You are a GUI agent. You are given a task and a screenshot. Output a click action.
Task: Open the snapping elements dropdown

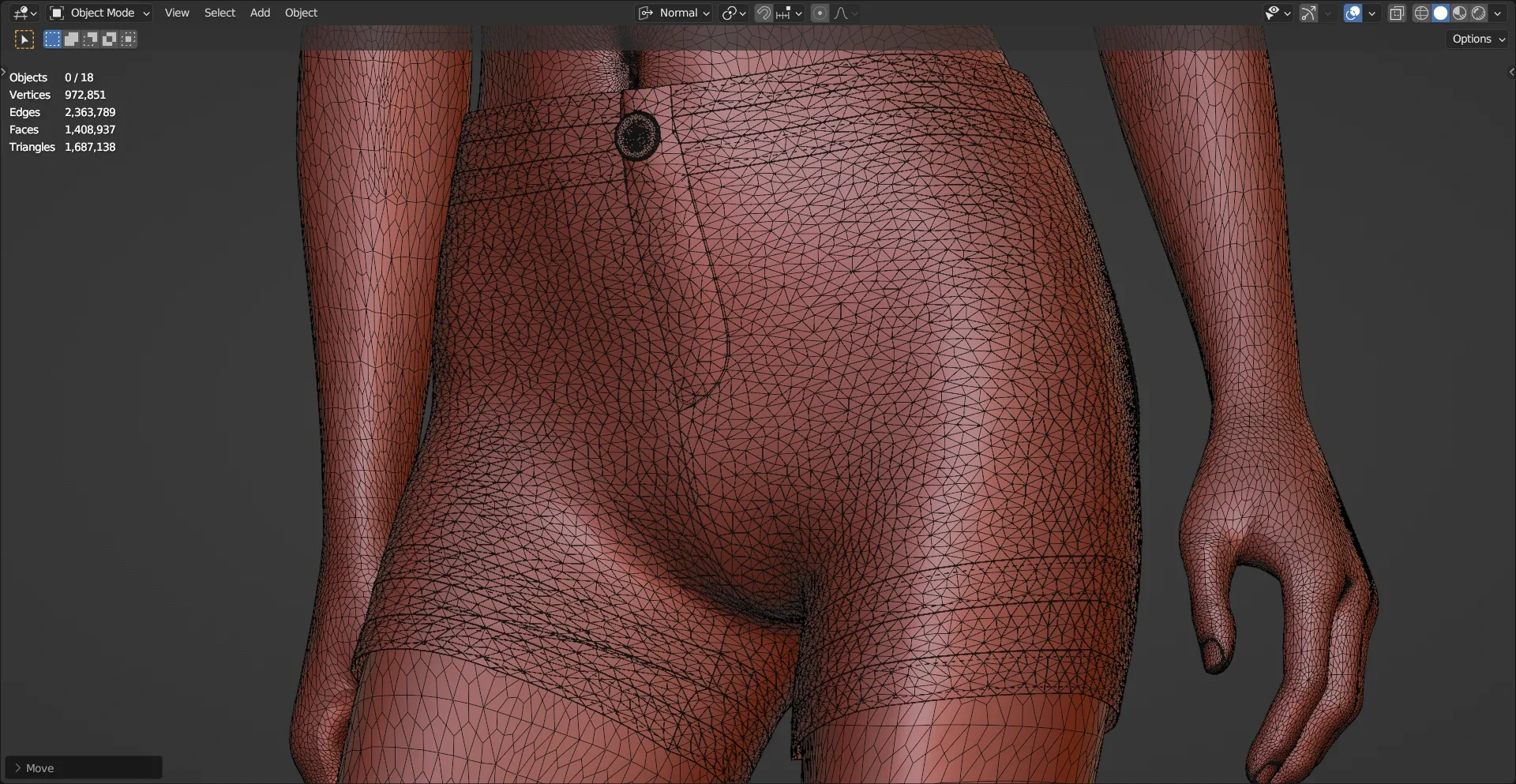click(789, 13)
